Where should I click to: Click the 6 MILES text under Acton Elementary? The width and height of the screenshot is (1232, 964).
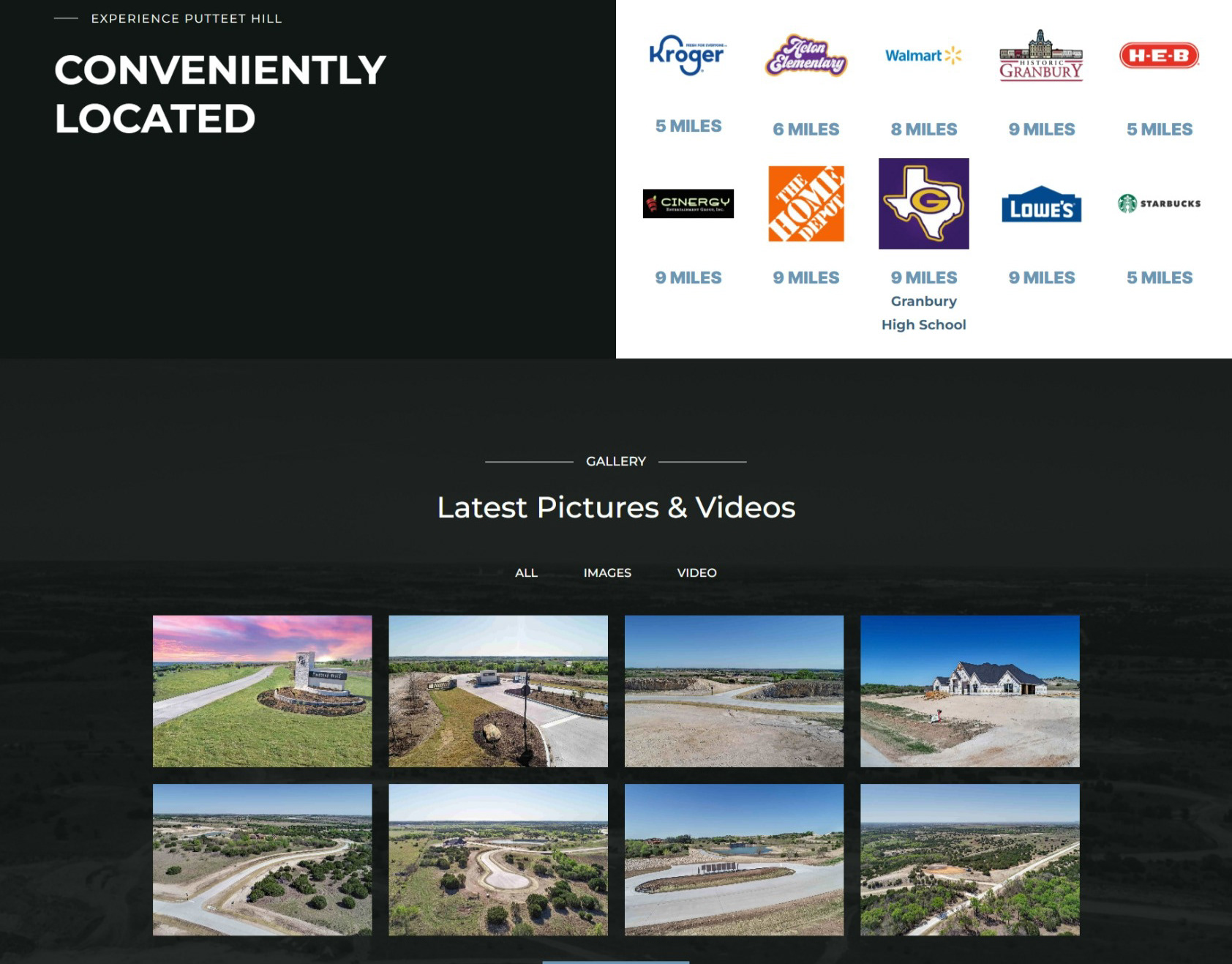pyautogui.click(x=806, y=130)
